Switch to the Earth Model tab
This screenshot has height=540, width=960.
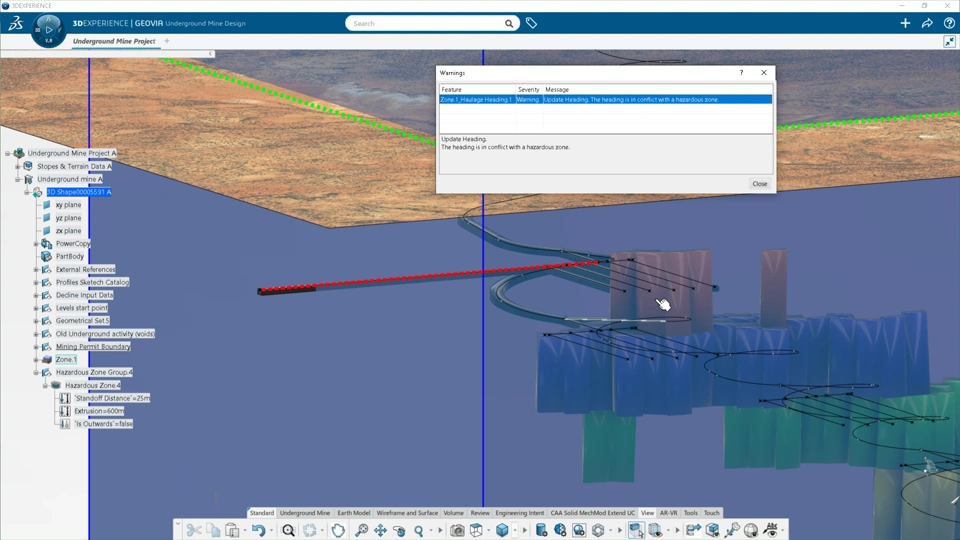coord(353,513)
